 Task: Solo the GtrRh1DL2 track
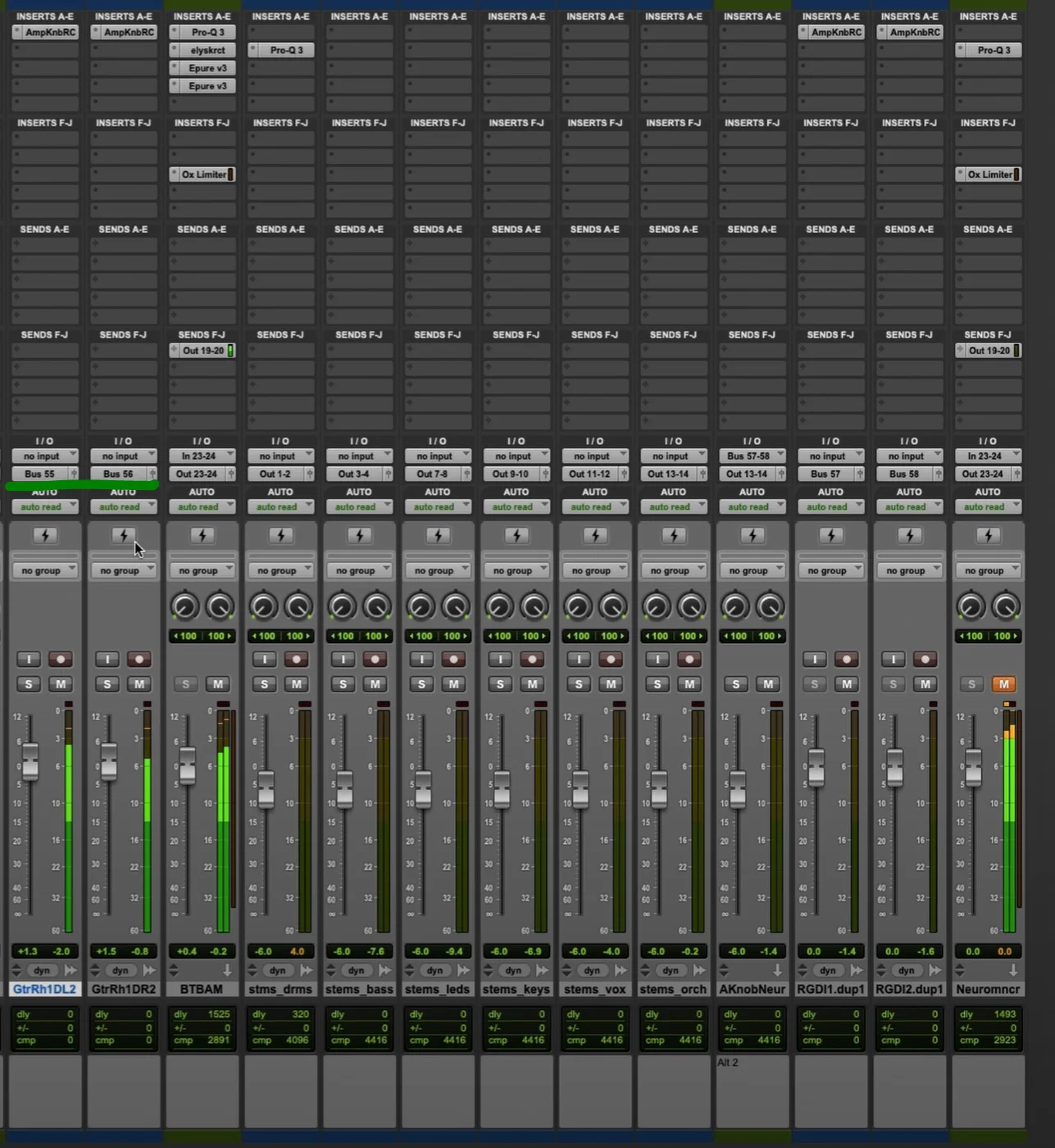tap(29, 683)
